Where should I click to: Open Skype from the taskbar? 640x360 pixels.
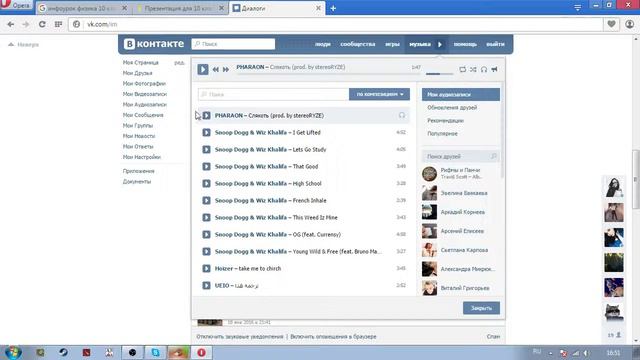click(x=156, y=353)
